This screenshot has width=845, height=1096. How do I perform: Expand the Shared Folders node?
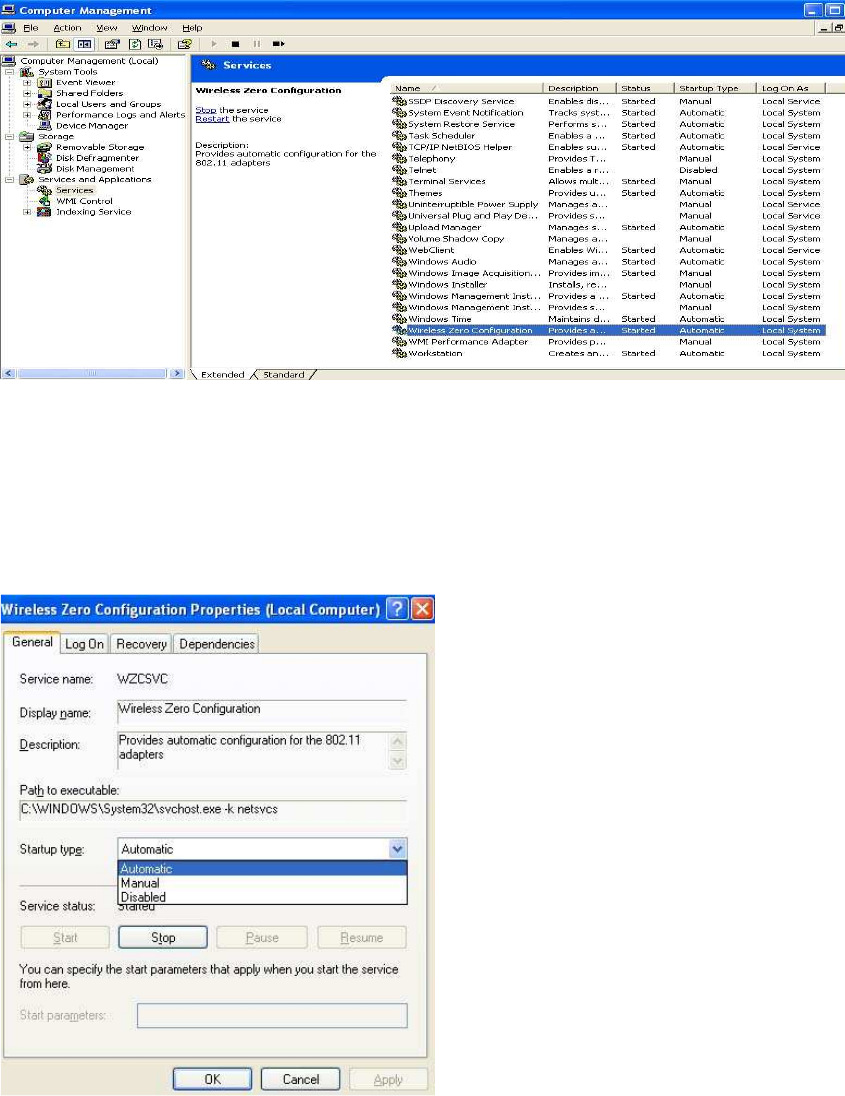pos(27,93)
